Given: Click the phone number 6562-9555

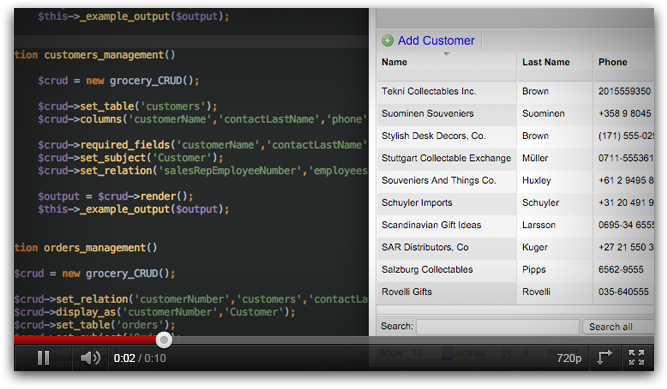Looking at the screenshot, I should 621,269.
